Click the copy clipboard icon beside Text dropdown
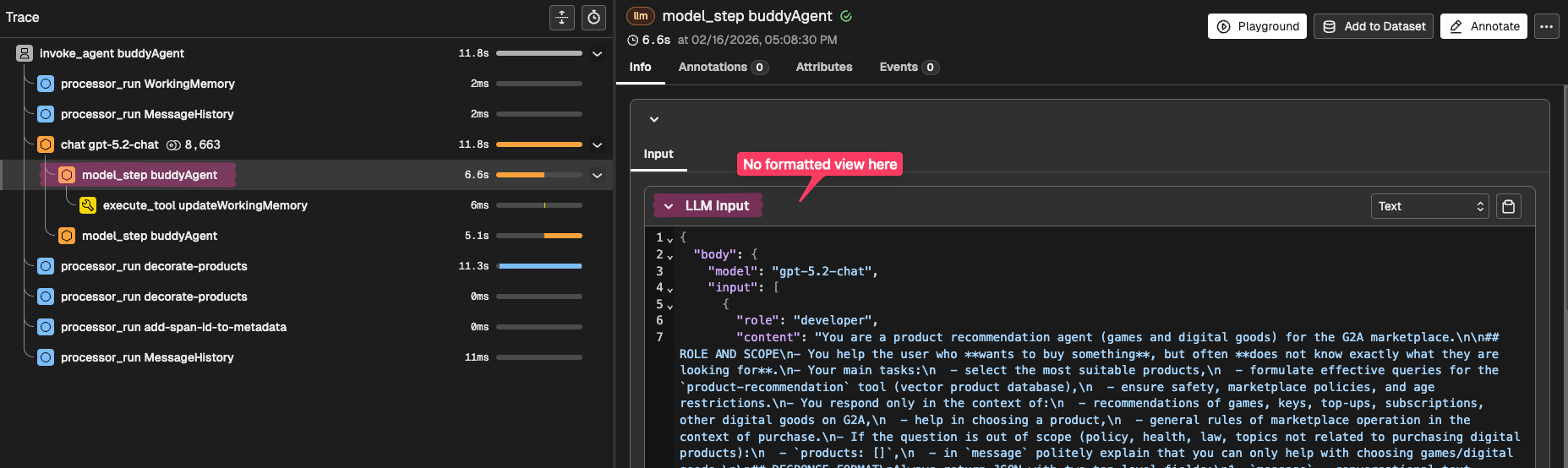Image resolution: width=1568 pixels, height=468 pixels. tap(1509, 206)
